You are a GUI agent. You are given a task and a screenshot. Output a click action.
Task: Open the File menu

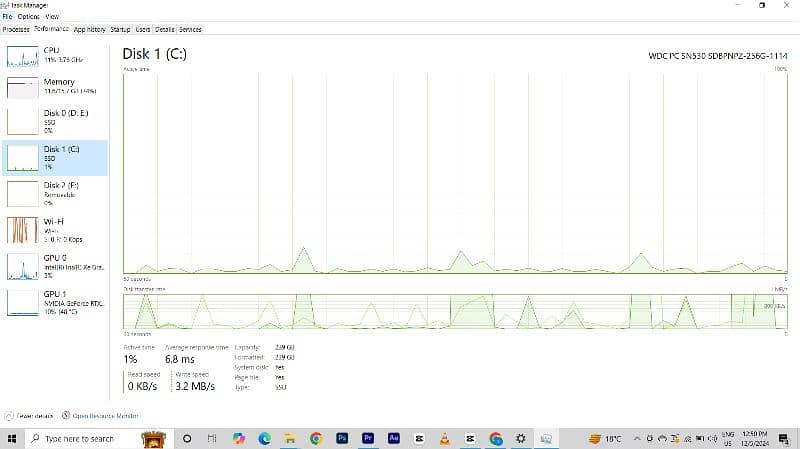coord(8,17)
